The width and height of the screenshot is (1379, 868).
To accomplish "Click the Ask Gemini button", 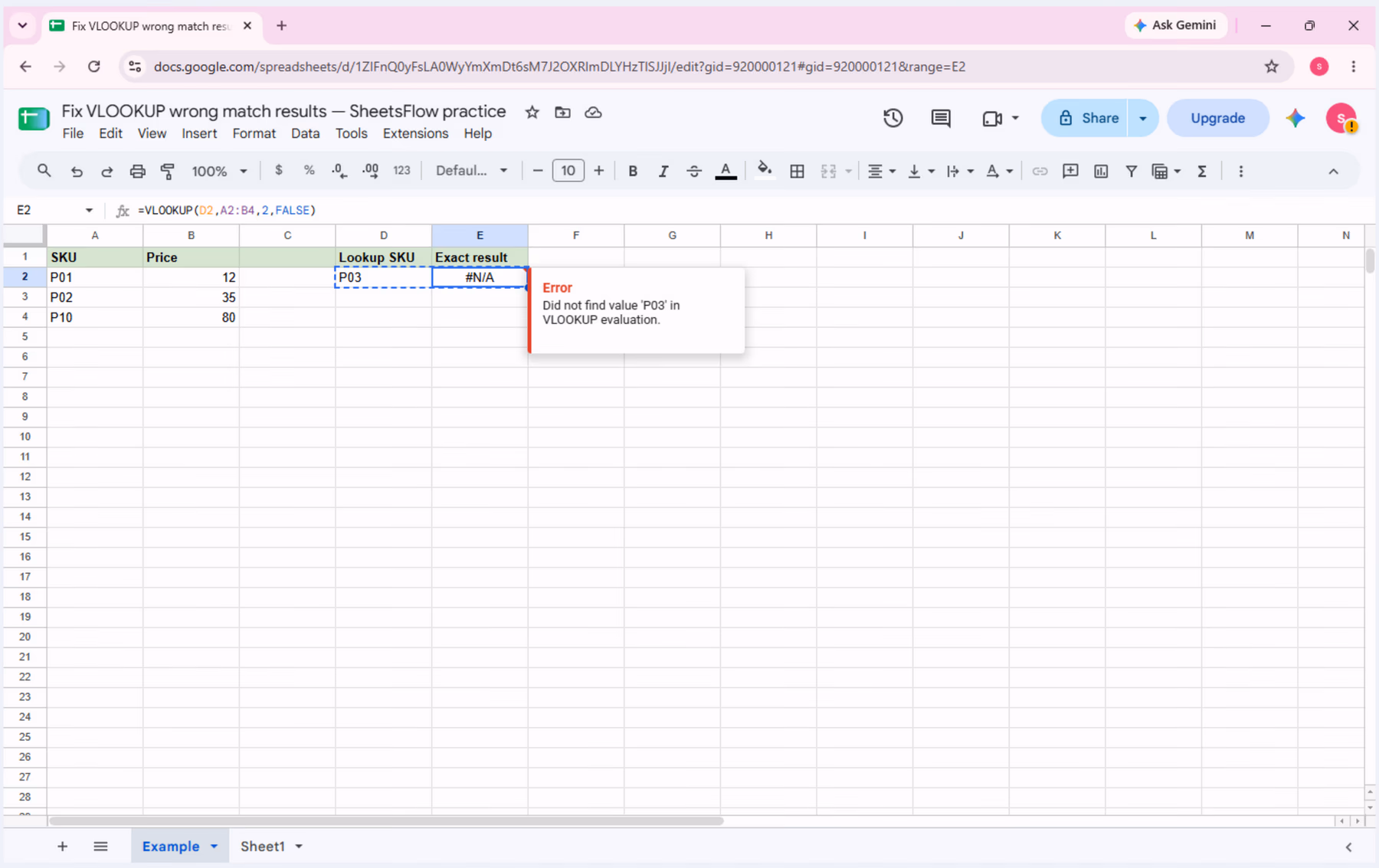I will click(1175, 25).
